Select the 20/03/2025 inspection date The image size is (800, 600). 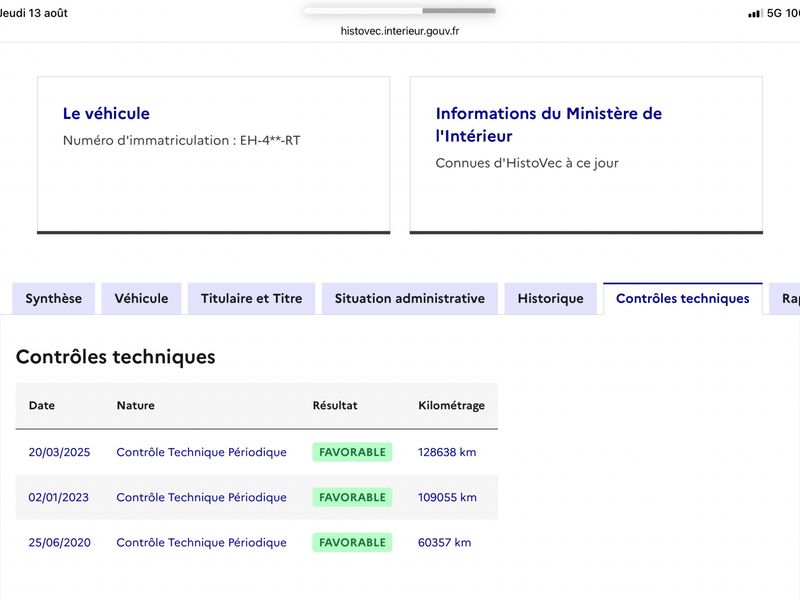coord(59,452)
